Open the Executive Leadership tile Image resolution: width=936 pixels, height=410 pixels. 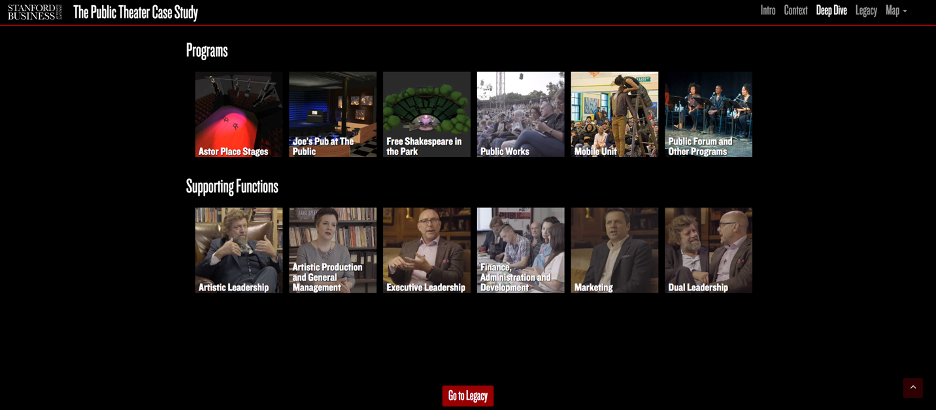(427, 250)
